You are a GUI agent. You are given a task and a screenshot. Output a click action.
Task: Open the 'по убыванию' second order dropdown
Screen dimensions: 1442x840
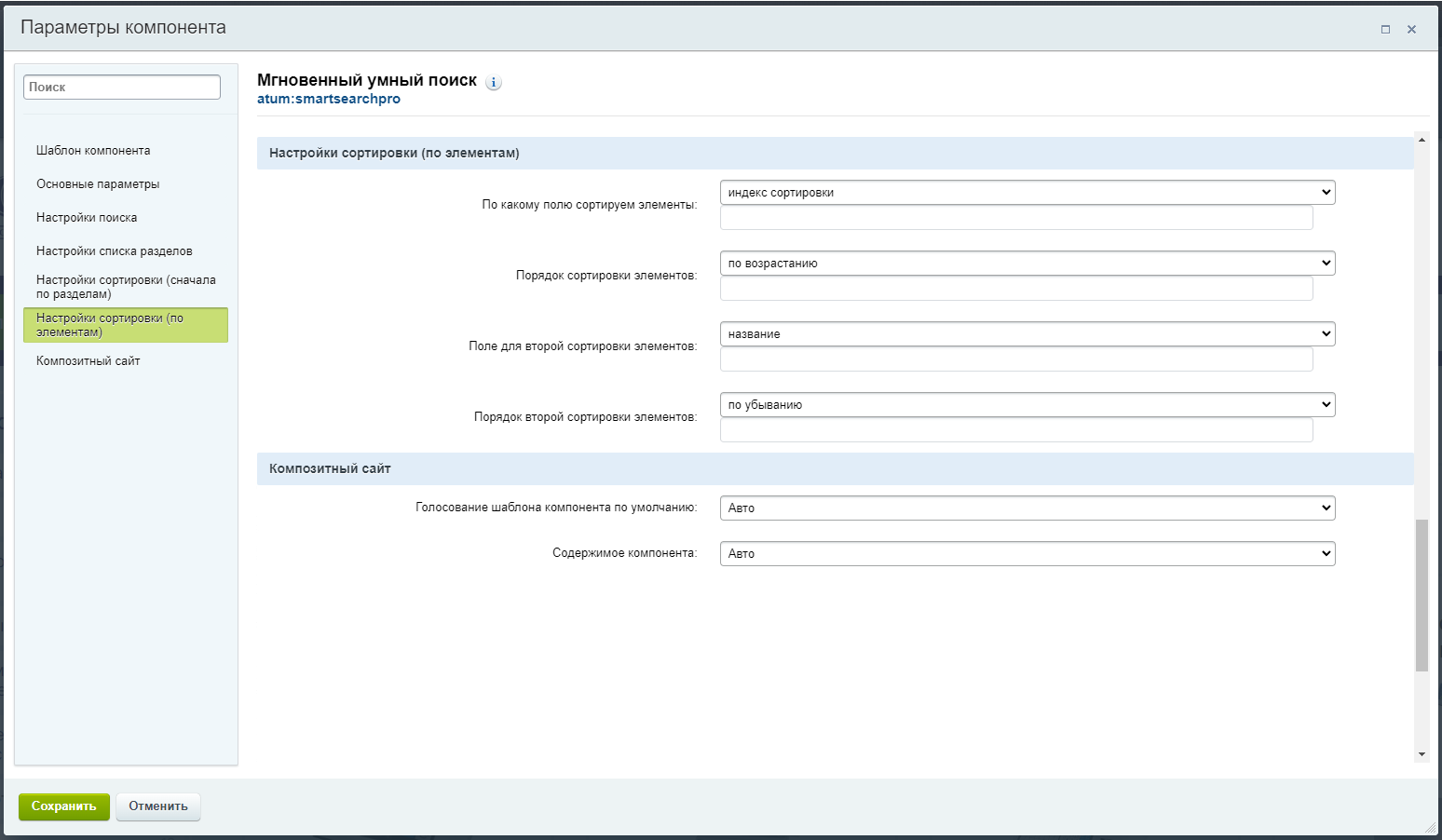(1027, 405)
